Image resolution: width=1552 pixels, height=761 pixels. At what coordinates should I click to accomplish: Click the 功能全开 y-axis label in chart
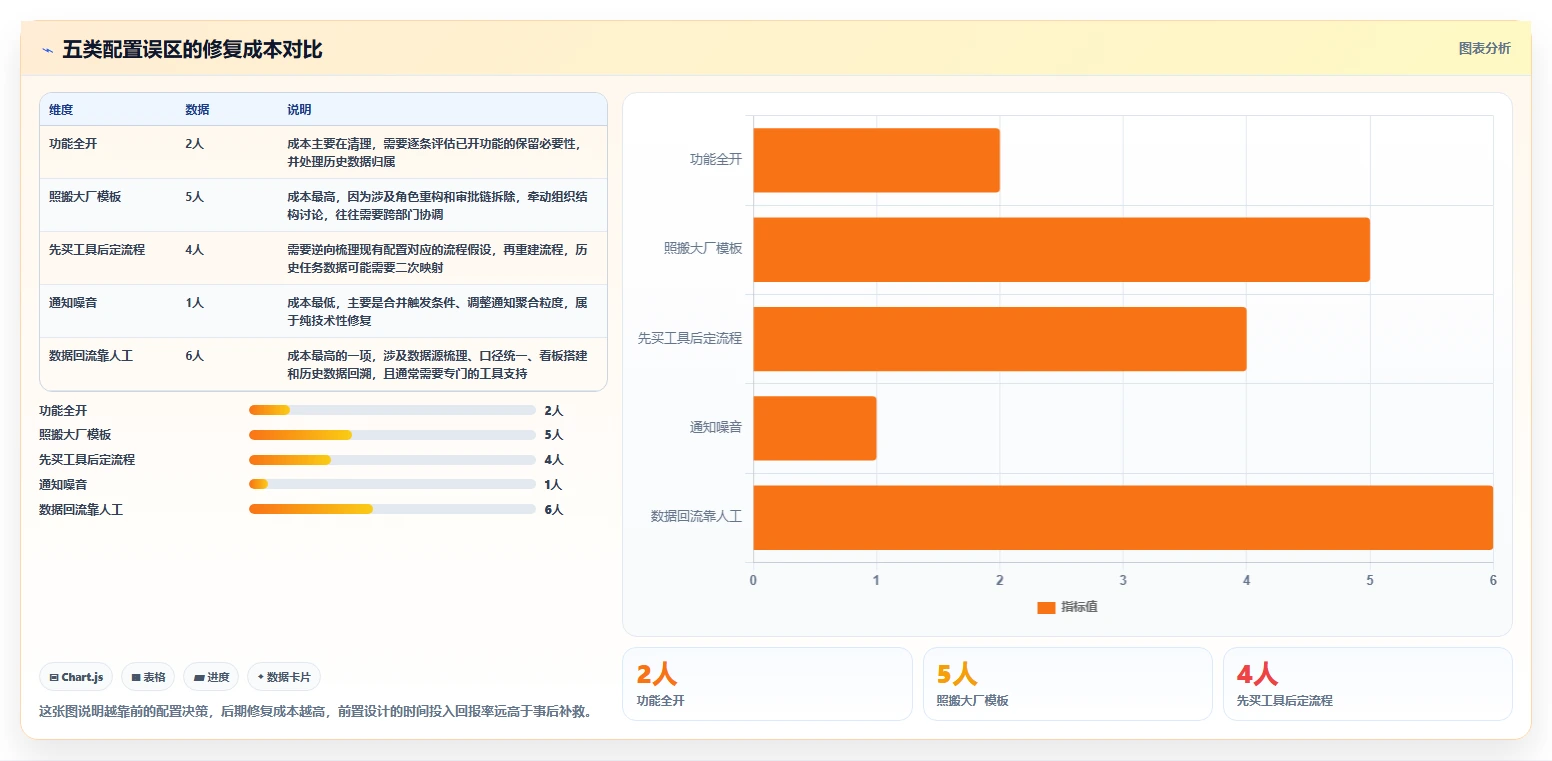point(716,159)
